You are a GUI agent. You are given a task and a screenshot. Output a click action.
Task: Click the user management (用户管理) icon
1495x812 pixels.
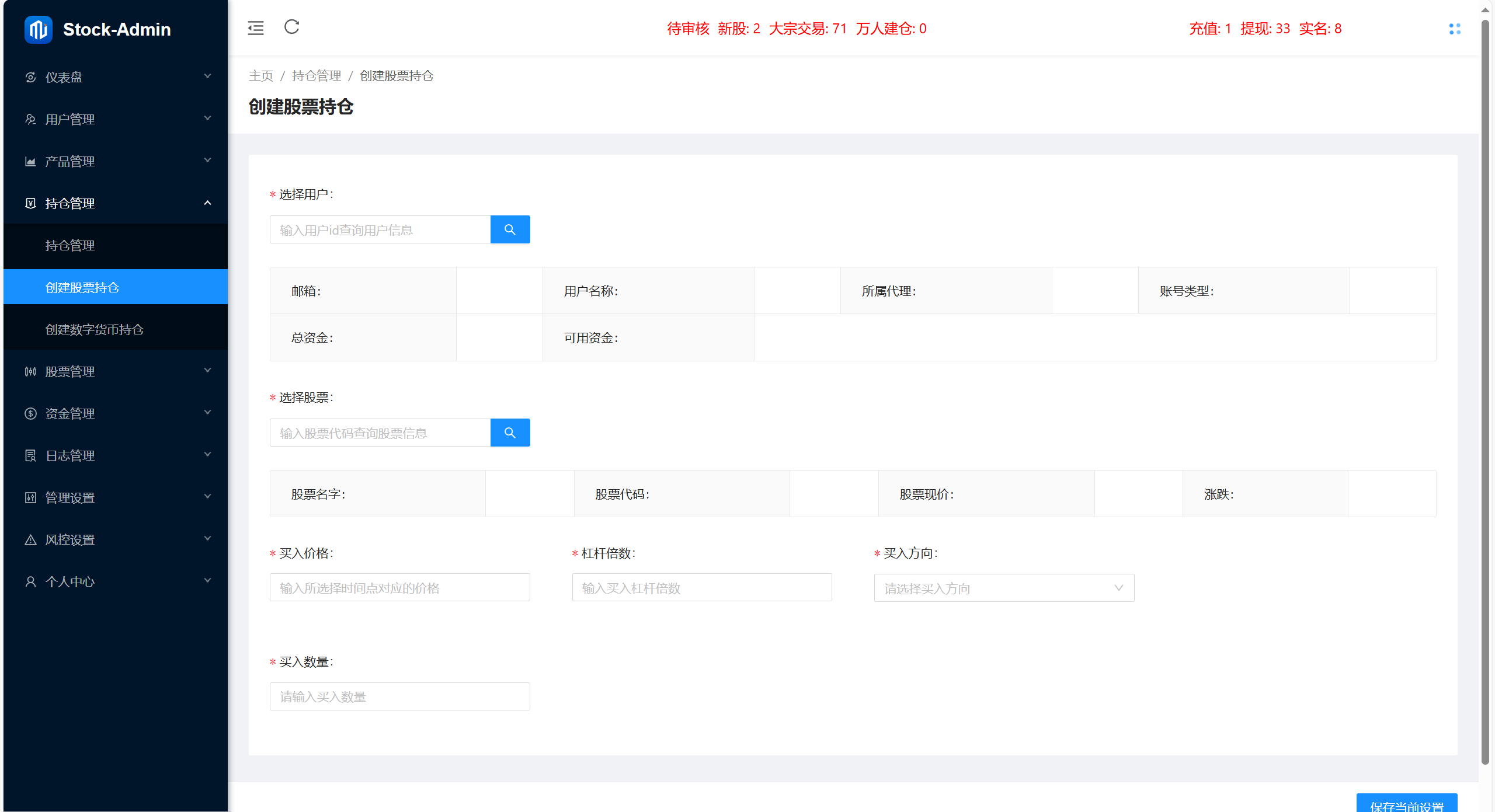(x=31, y=119)
